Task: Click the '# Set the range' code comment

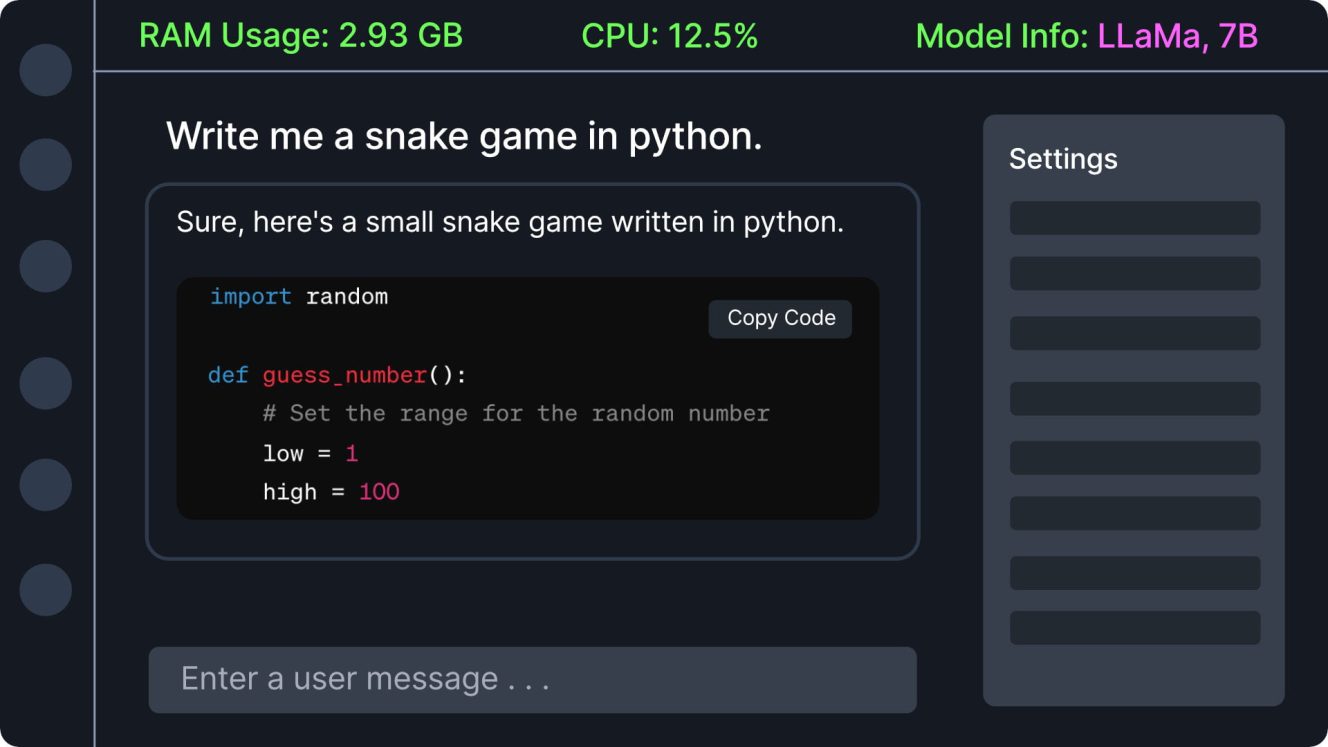Action: click(516, 413)
